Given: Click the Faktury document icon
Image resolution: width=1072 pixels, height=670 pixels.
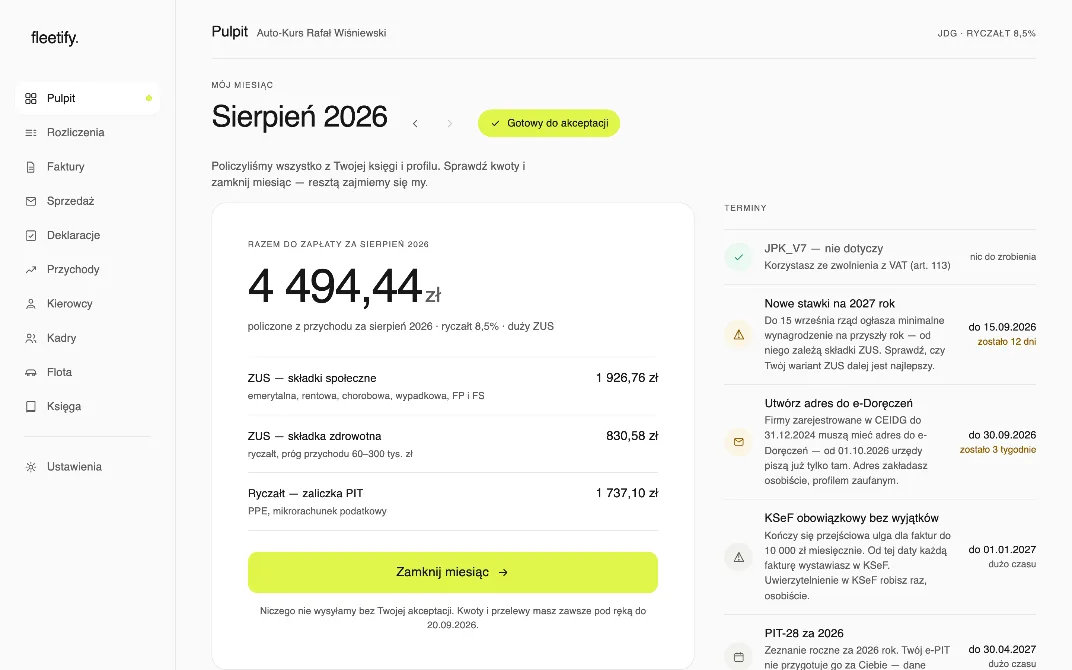Looking at the screenshot, I should [31, 167].
